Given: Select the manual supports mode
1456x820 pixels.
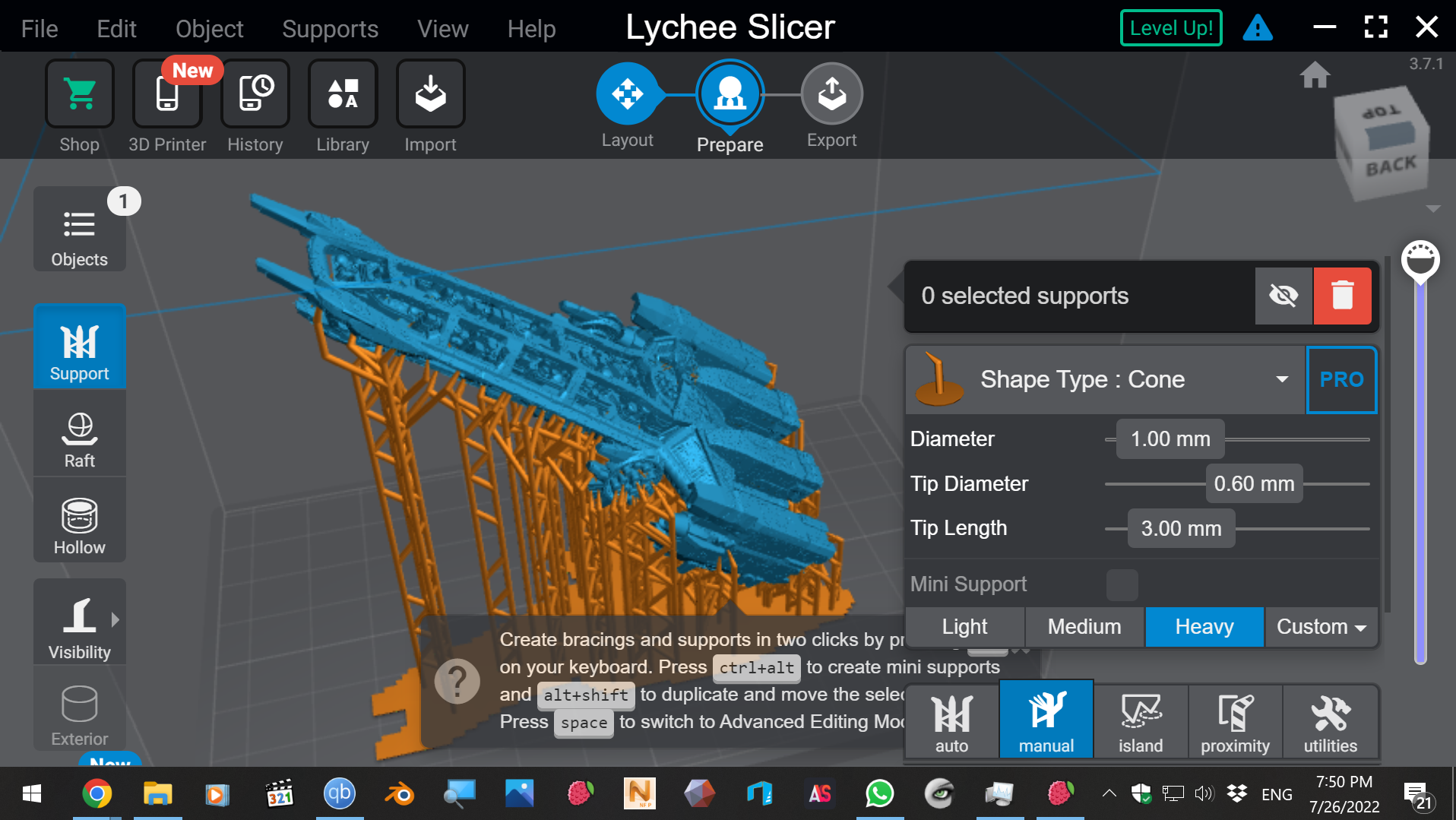Looking at the screenshot, I should (1046, 720).
